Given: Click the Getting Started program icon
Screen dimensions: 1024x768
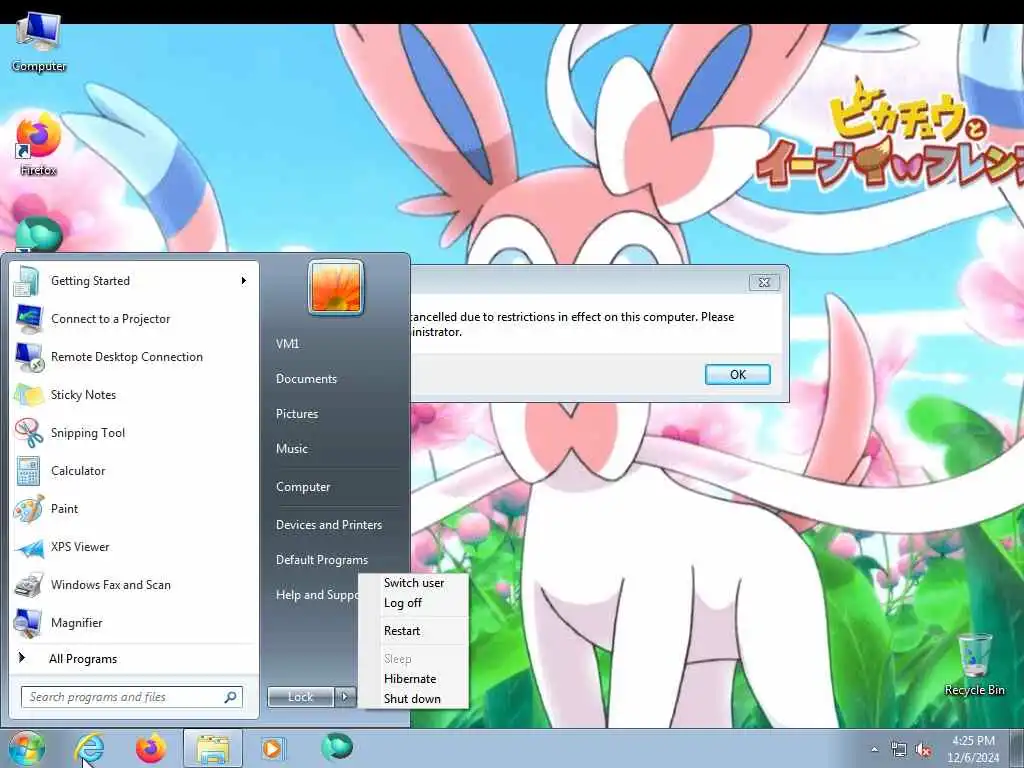Looking at the screenshot, I should (x=27, y=281).
